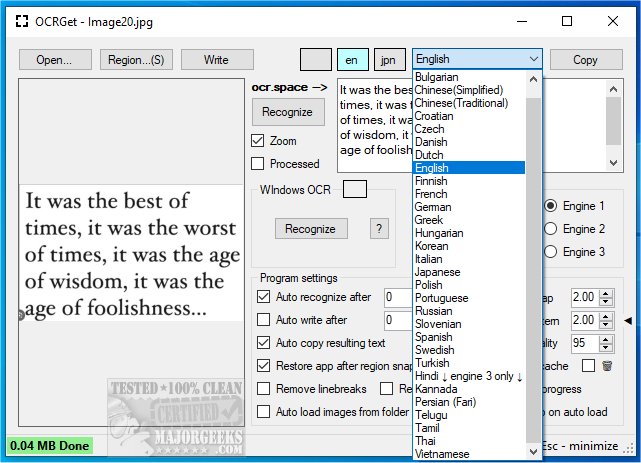Click the Windows OCR Recognize button

pos(311,228)
